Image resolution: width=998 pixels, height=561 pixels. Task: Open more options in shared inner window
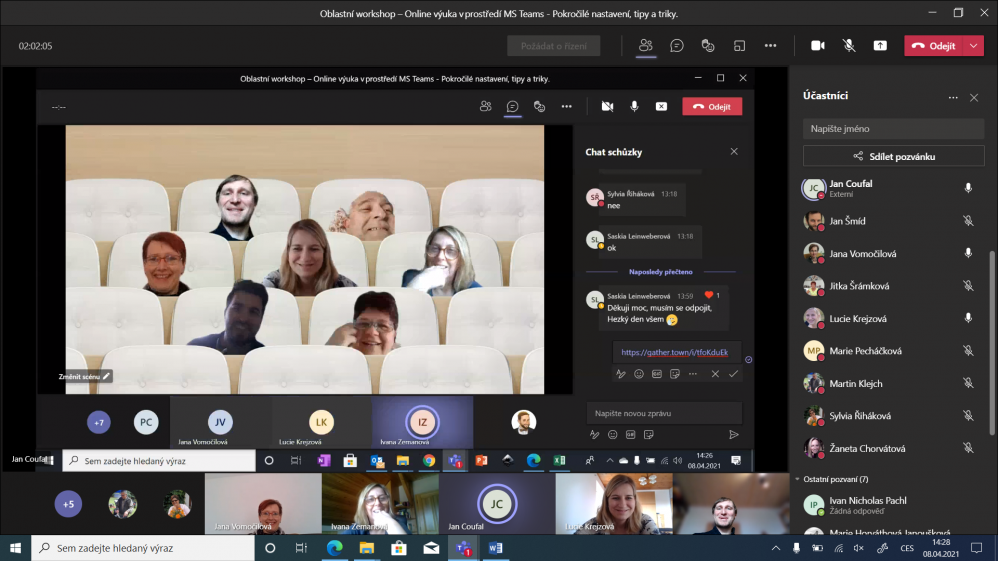566,106
